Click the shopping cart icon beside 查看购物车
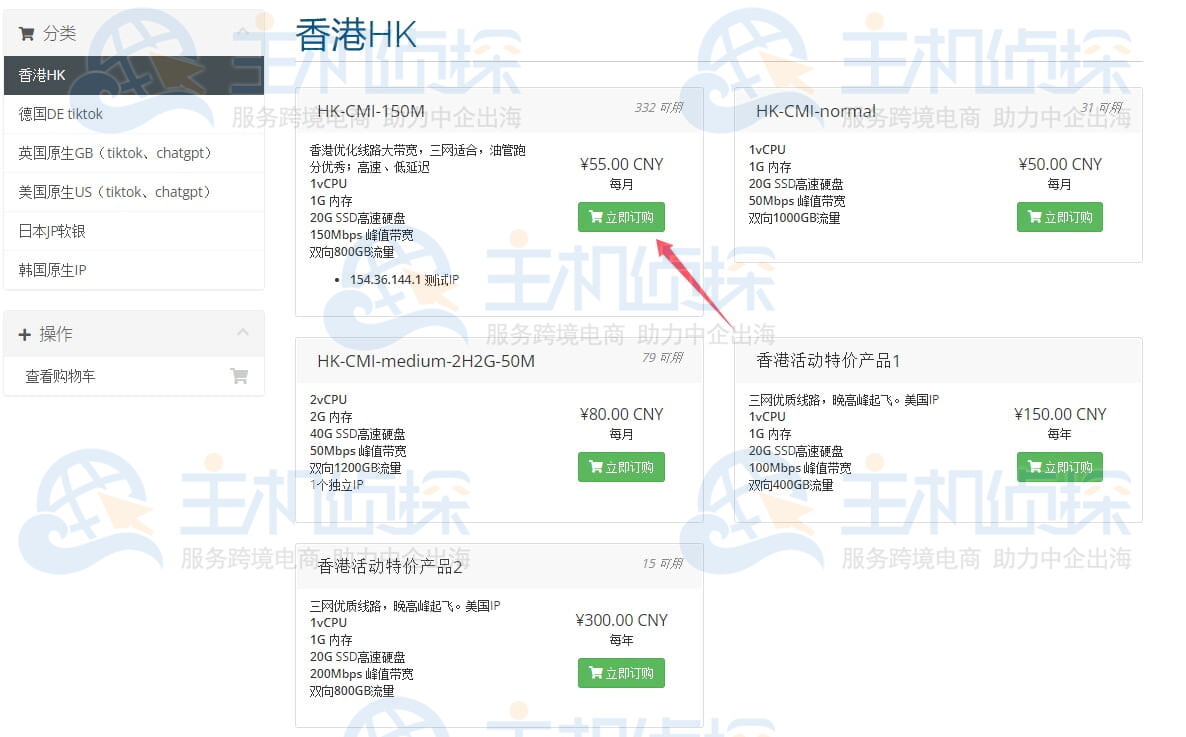1186x737 pixels. [239, 376]
